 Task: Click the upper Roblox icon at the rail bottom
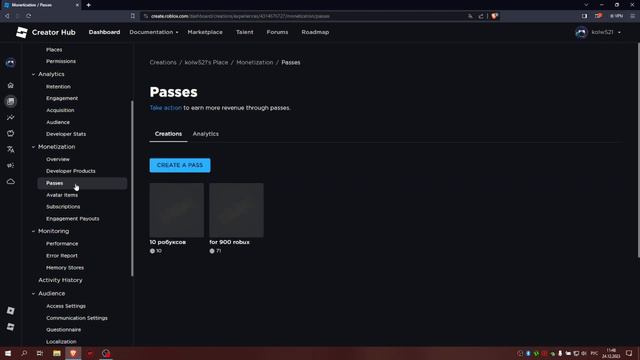(11, 311)
